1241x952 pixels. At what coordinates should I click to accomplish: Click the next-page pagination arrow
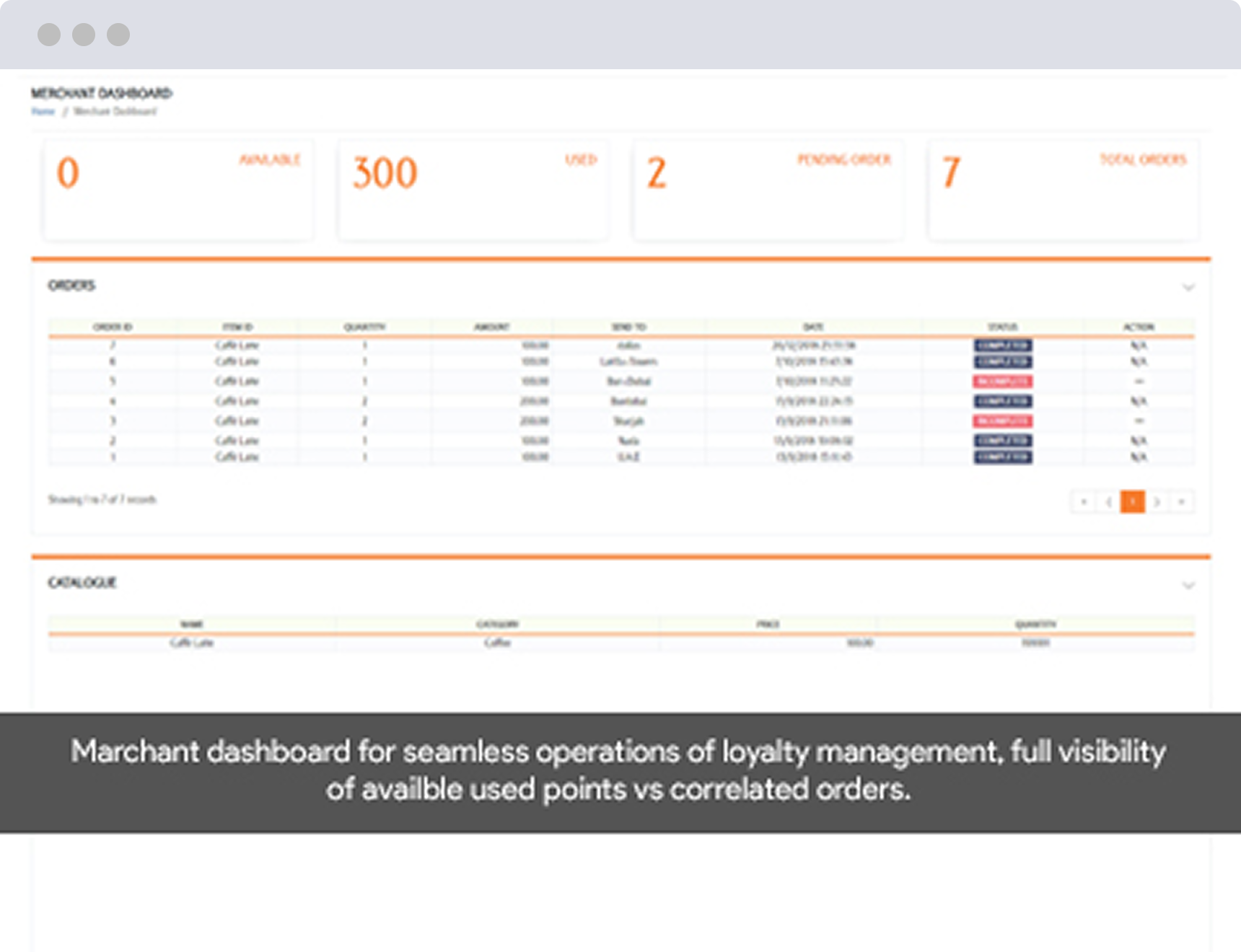tap(1157, 501)
